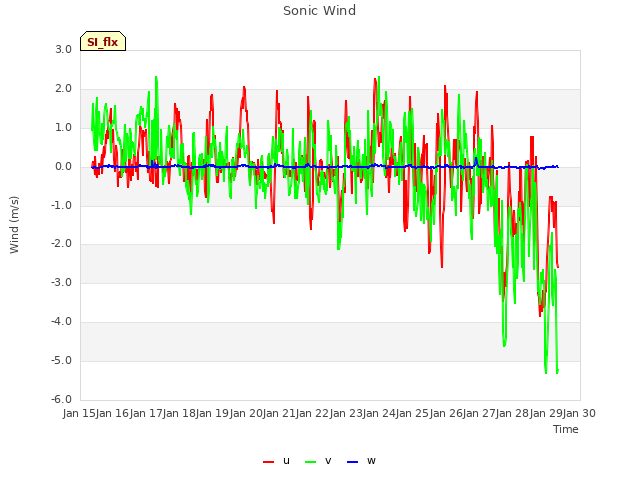Click the -6.0 y-axis tick label
The image size is (640, 480).
(x=61, y=400)
